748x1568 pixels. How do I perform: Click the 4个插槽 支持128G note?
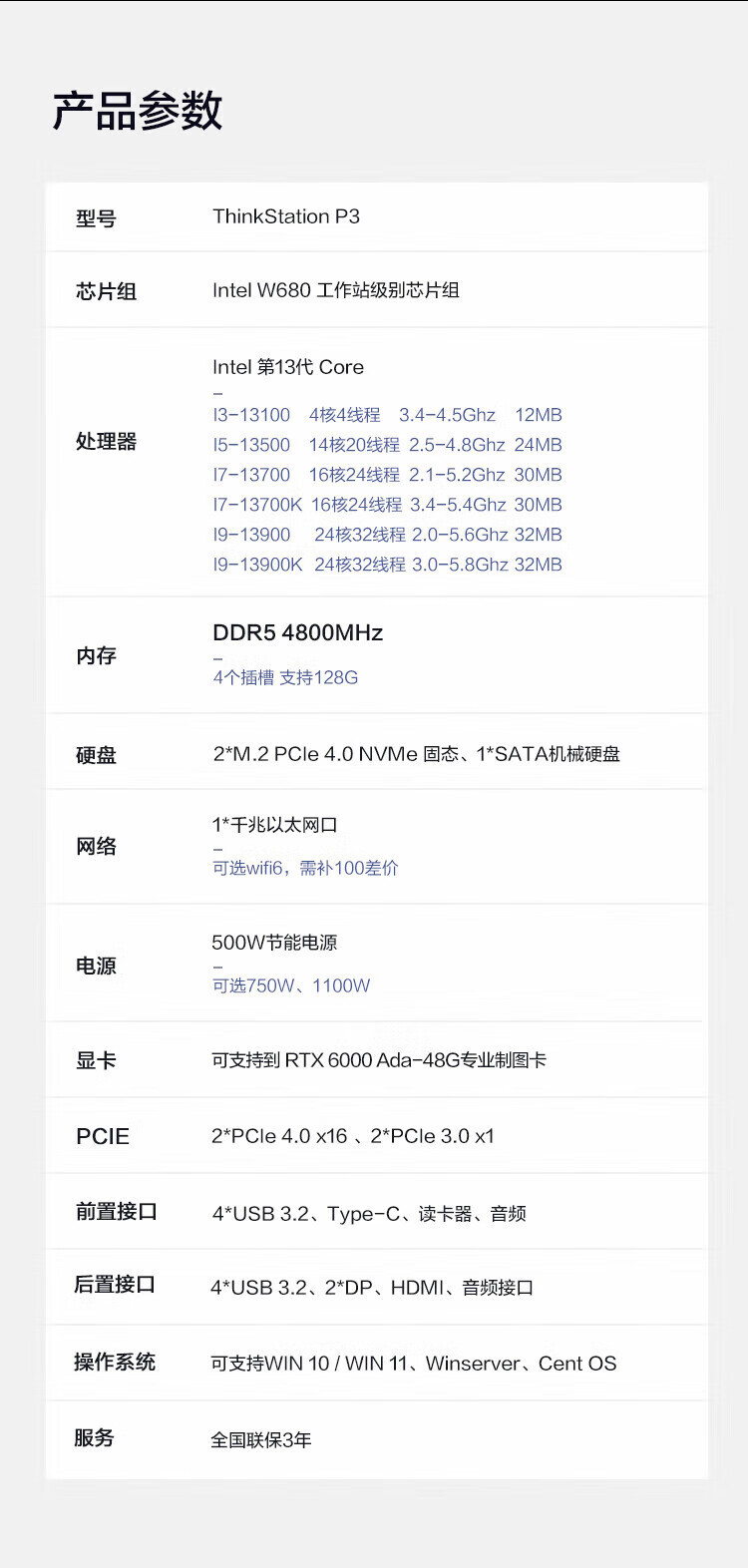(285, 678)
